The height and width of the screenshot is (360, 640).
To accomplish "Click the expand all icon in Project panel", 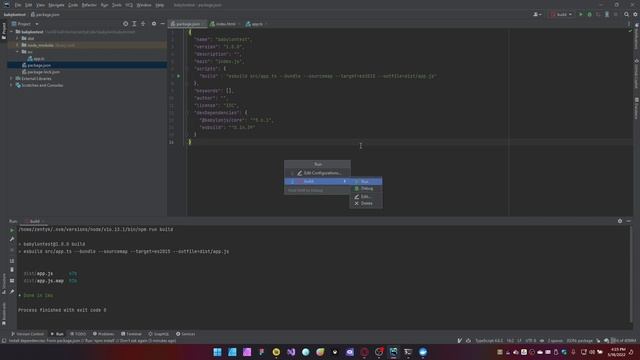I will tap(134, 24).
